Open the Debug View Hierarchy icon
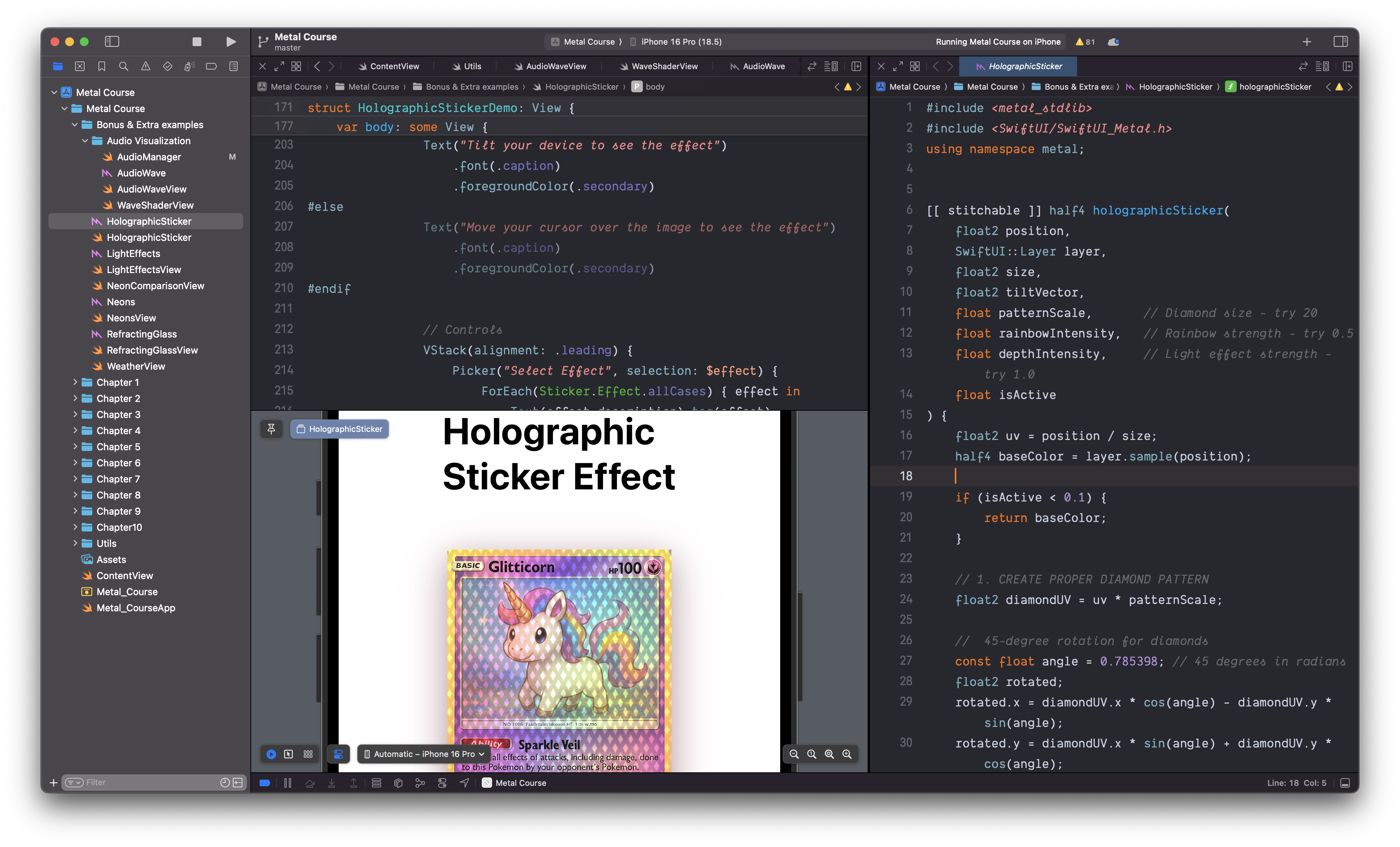This screenshot has width=1400, height=847. [x=398, y=783]
